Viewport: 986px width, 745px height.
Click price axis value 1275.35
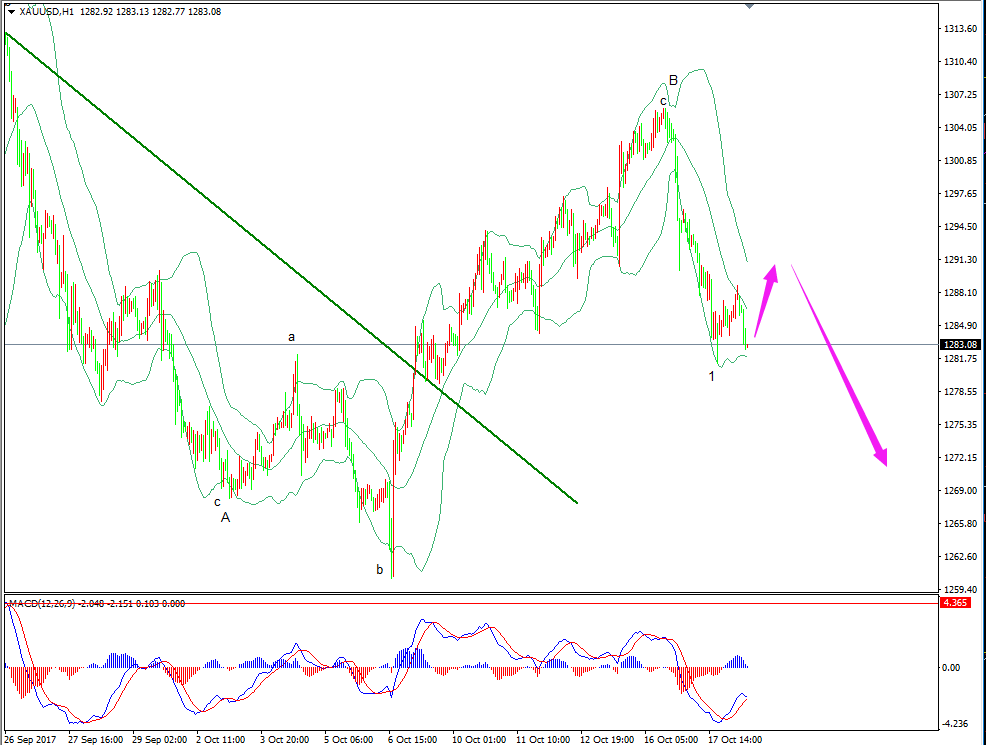click(x=960, y=425)
